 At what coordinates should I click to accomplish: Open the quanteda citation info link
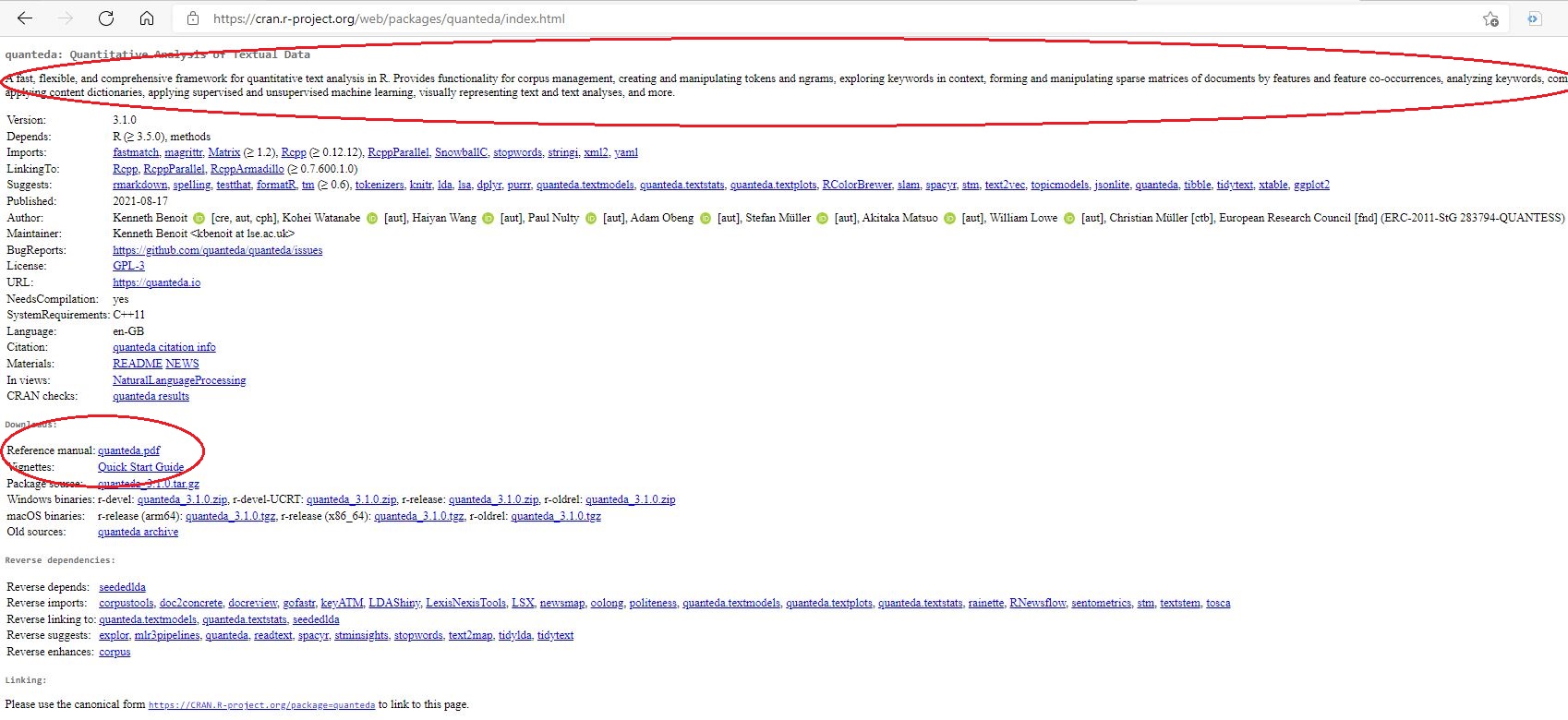(164, 347)
